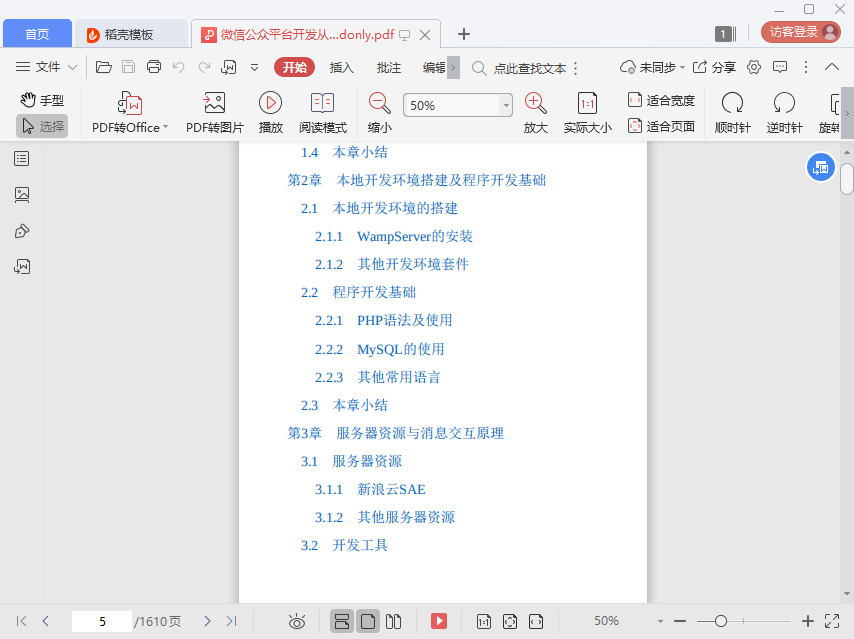
Task: Activate the Select tool (选择)
Action: 42,126
